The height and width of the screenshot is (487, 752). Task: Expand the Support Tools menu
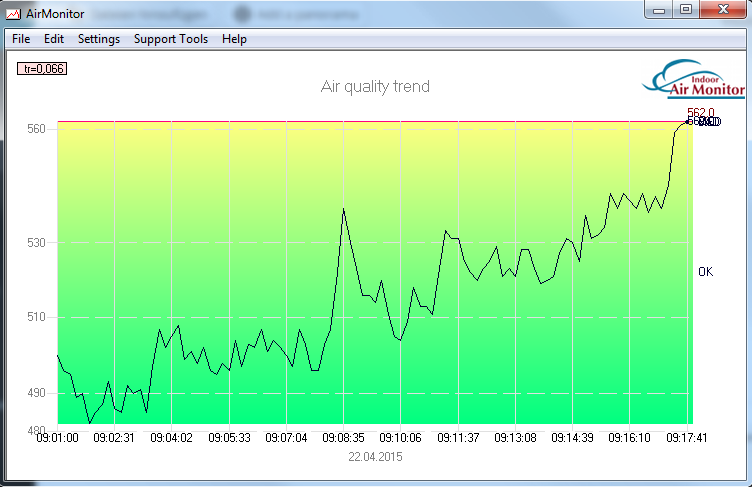coord(171,39)
